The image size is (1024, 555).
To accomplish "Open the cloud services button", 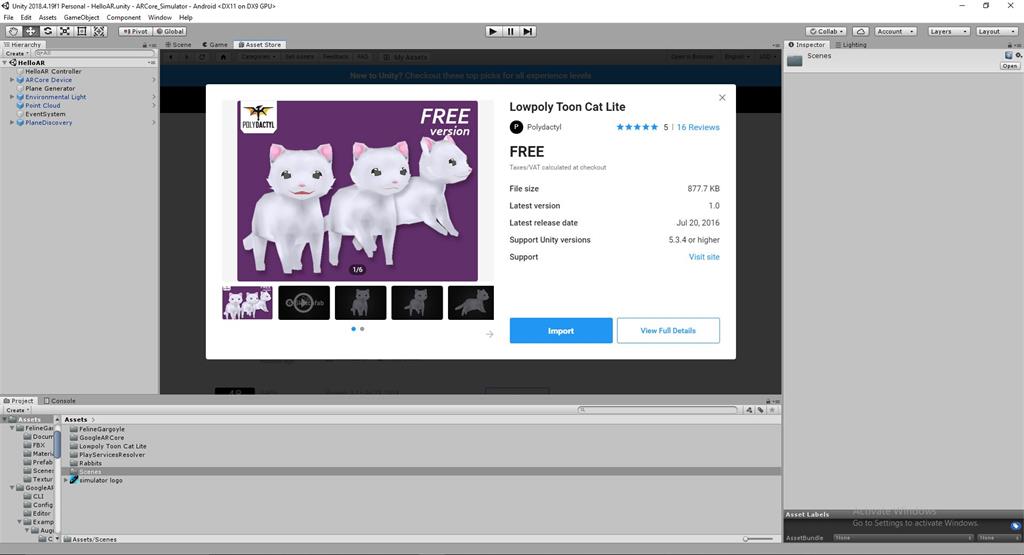I will tap(861, 31).
